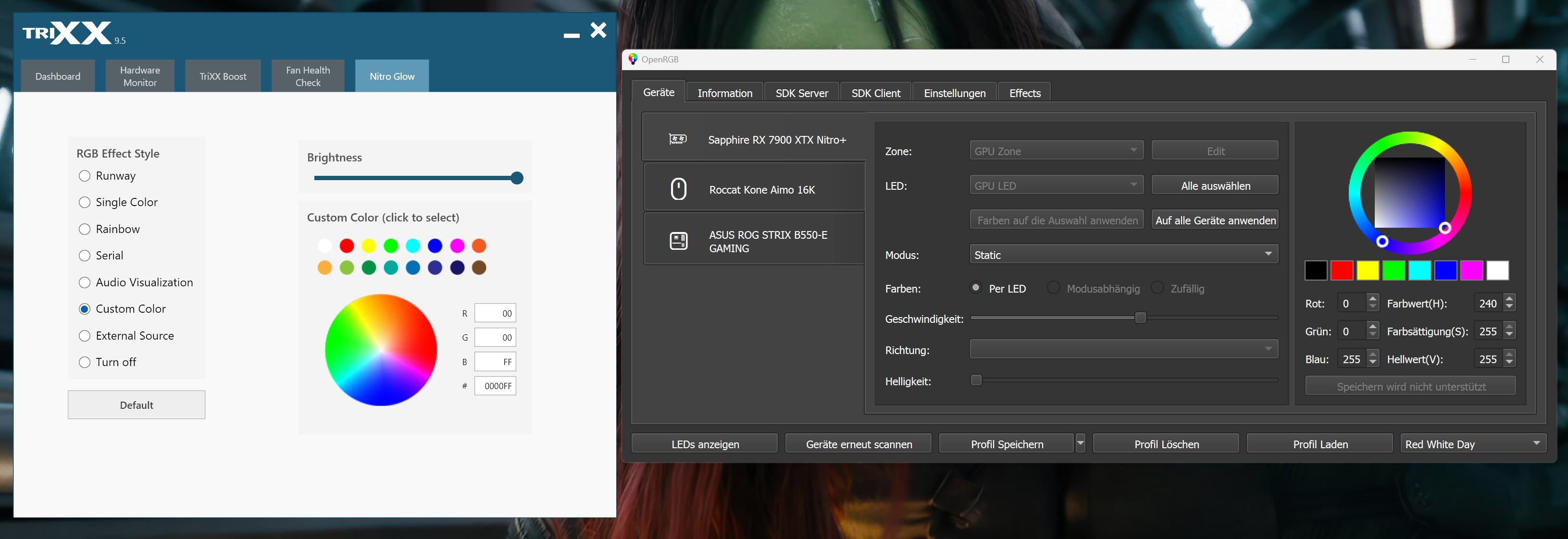
Task: Select Single Color effect style
Action: pyautogui.click(x=85, y=202)
